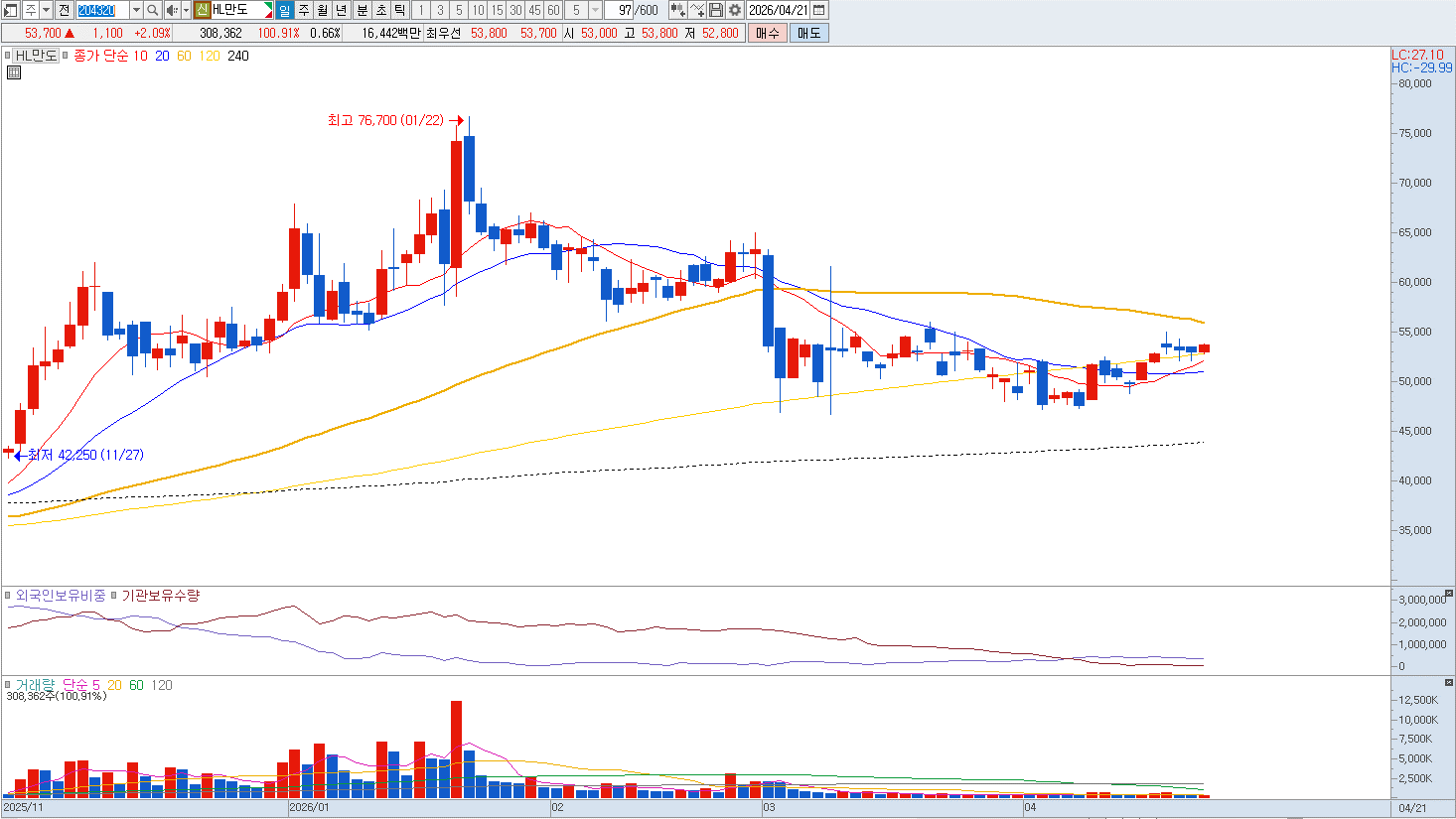Select the tick (틱) chart tab
Image resolution: width=1456 pixels, height=819 pixels.
point(399,10)
